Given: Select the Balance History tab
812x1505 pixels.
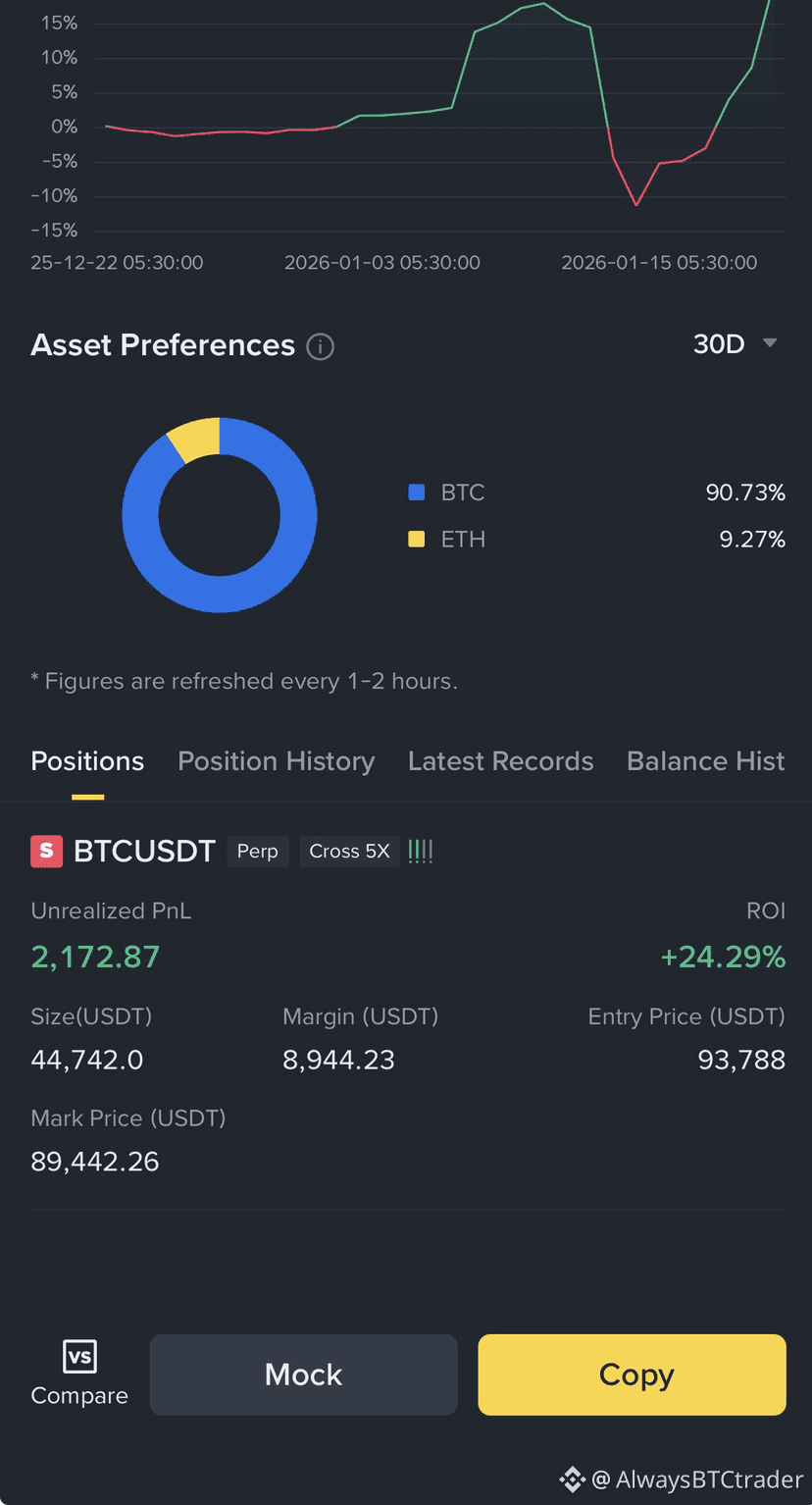Looking at the screenshot, I should 706,761.
